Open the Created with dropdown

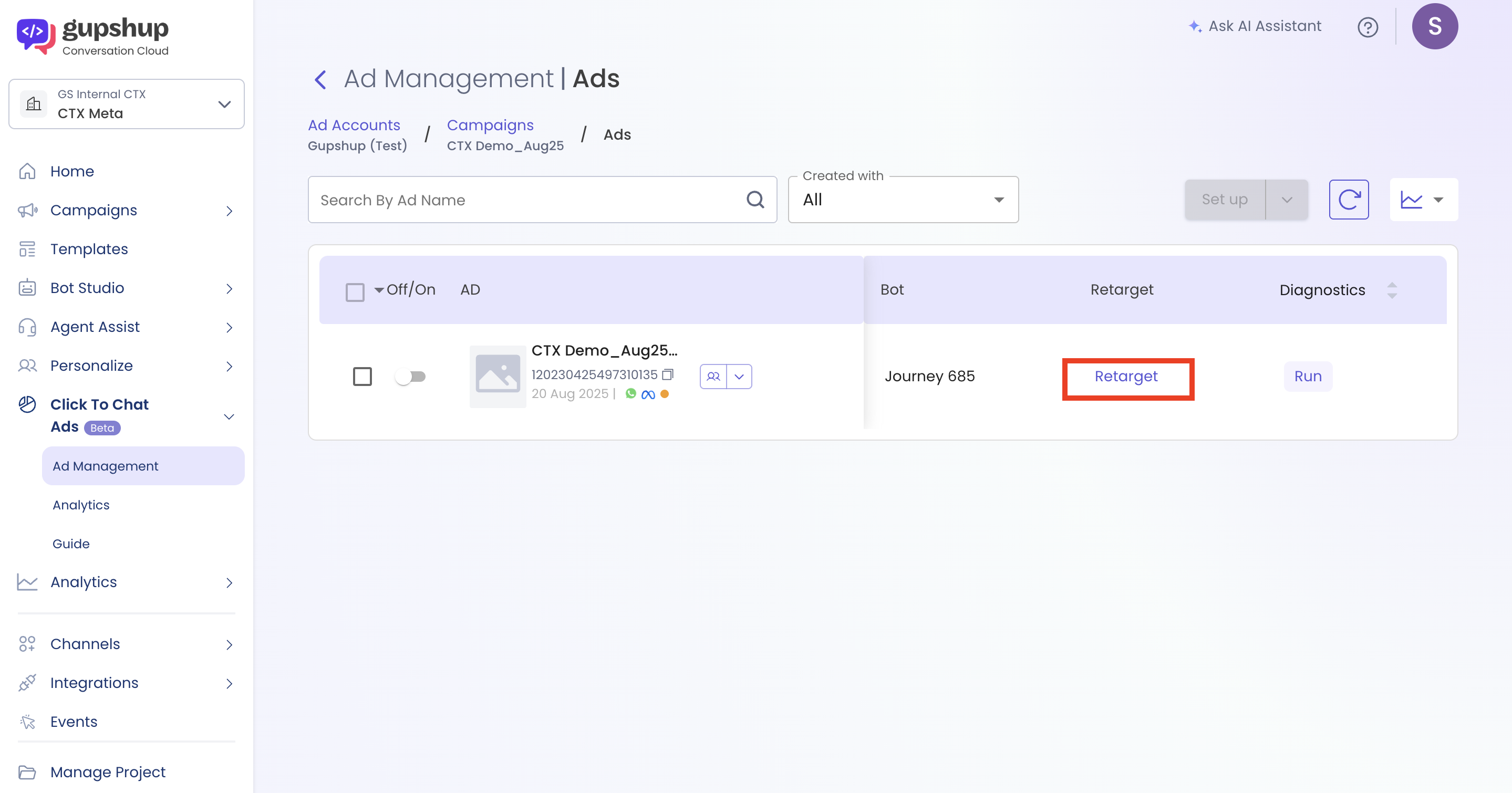(903, 200)
